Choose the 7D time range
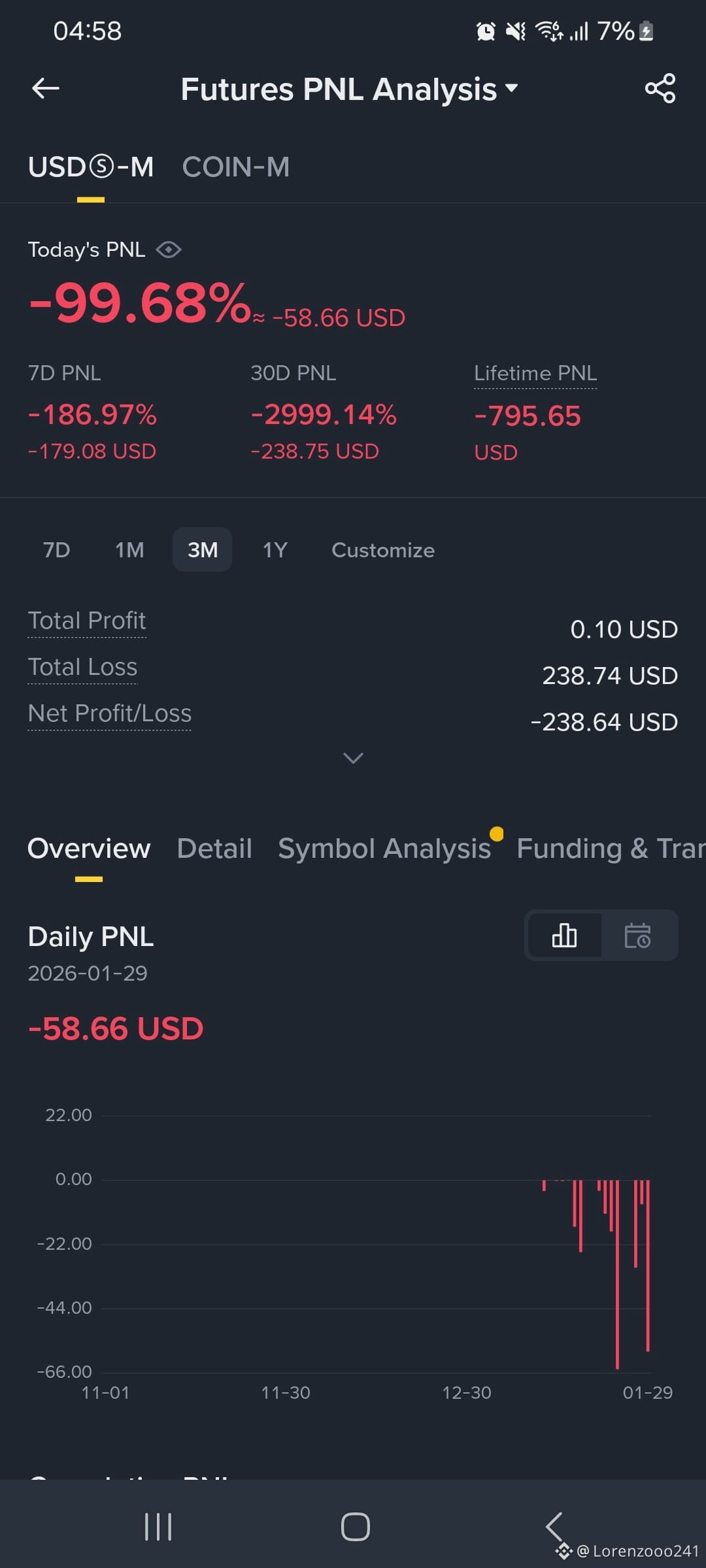706x1568 pixels. click(x=57, y=550)
